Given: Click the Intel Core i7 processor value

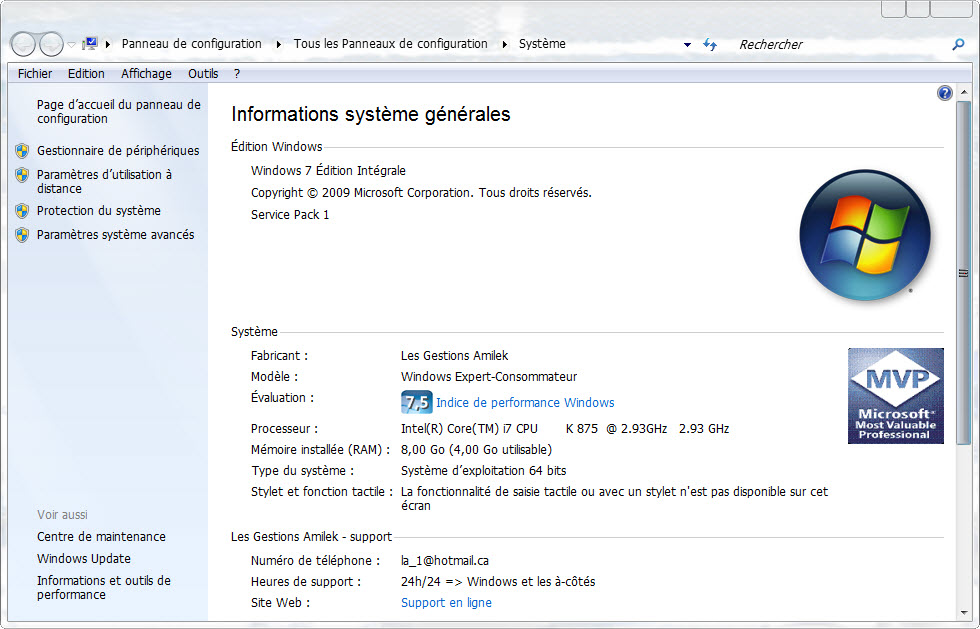Looking at the screenshot, I should coord(565,429).
